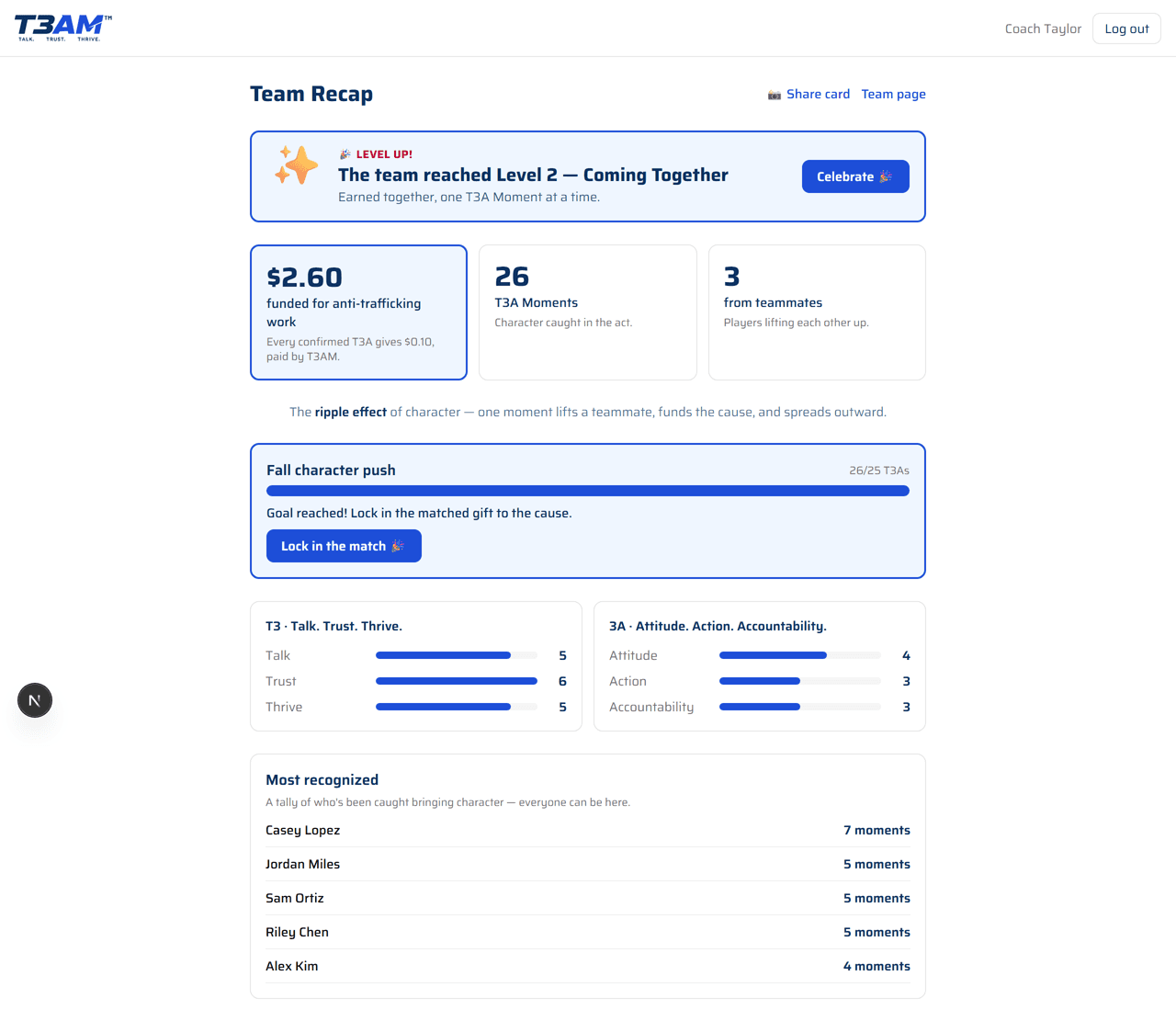Select Jordan Miles in Most recognized
The width and height of the screenshot is (1176, 1021).
(302, 864)
